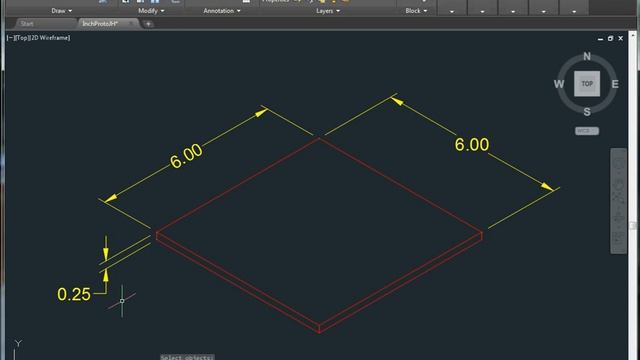Expand the Layers panel dropdown
The image size is (640, 360).
click(x=328, y=11)
